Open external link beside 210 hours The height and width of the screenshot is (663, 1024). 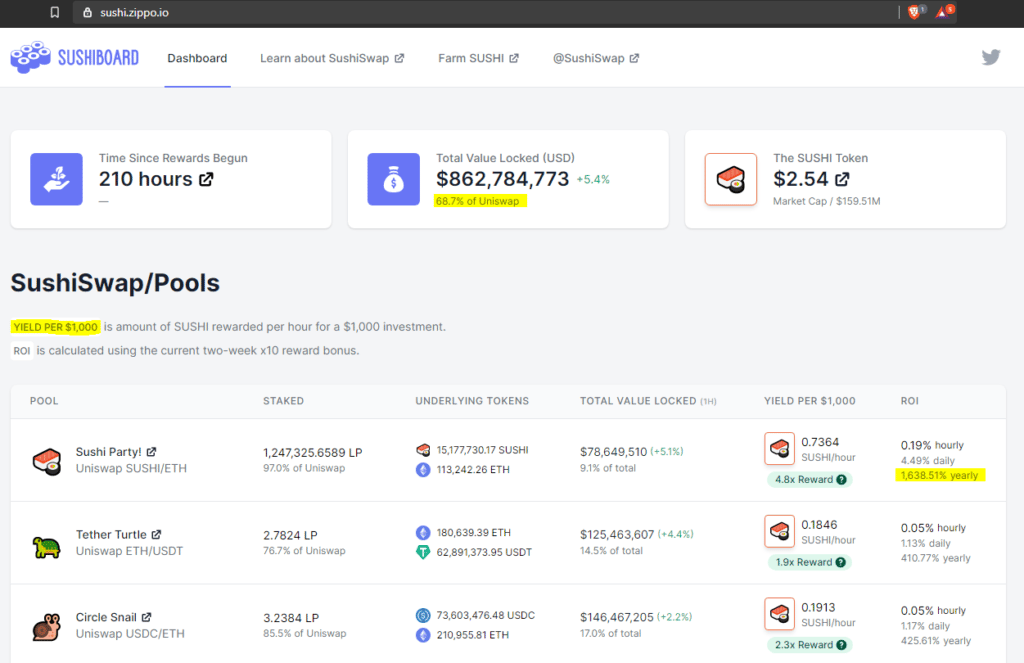tap(206, 179)
